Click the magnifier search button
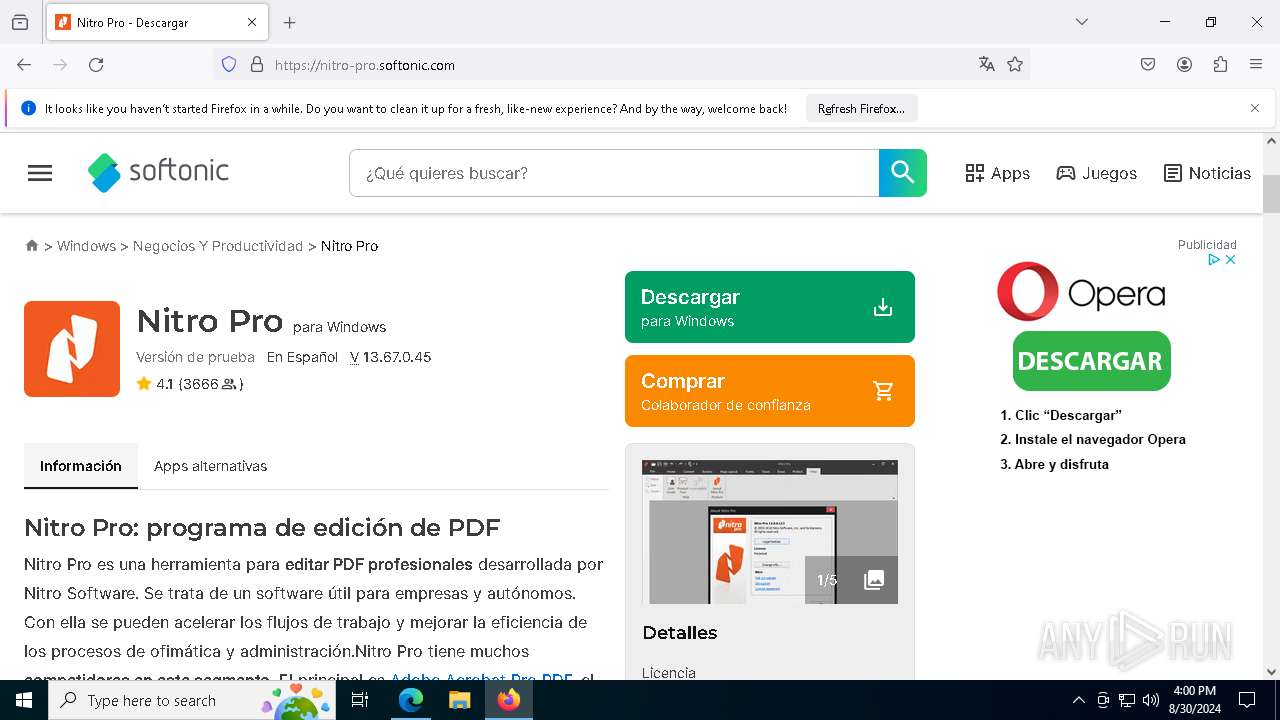 pyautogui.click(x=903, y=173)
